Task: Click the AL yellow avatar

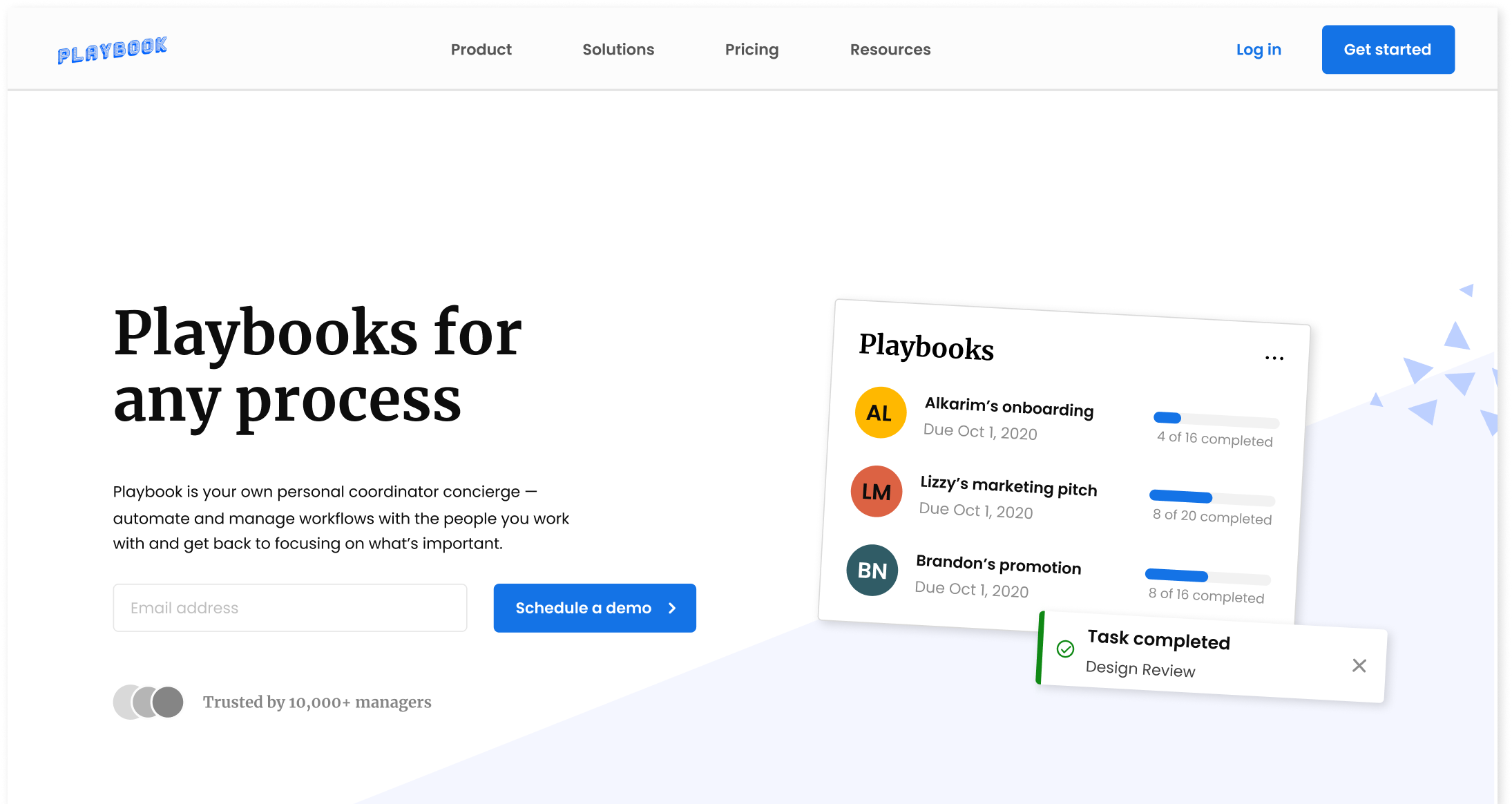Action: pos(880,412)
